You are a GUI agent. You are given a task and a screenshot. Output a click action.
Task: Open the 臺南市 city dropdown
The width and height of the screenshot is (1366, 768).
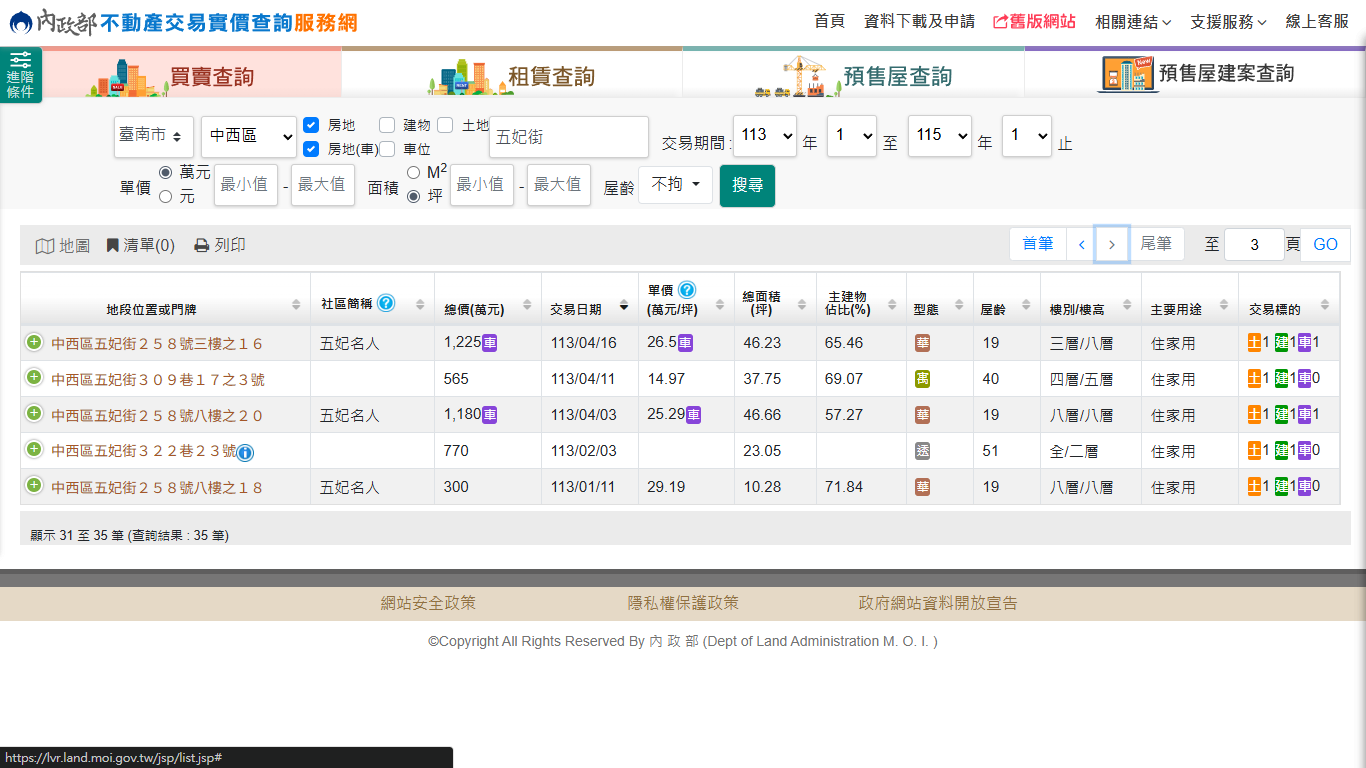(x=154, y=136)
